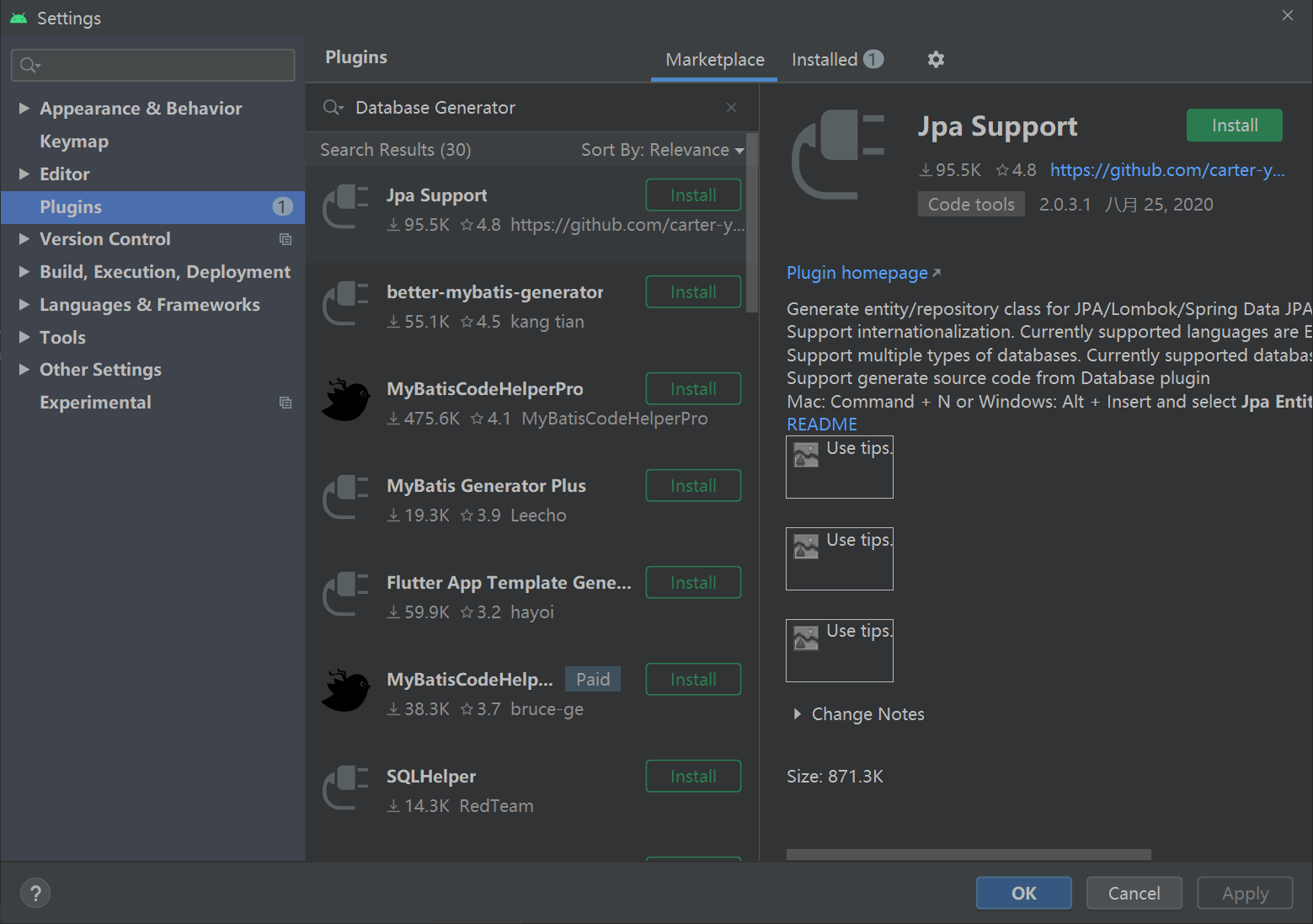Click the Android robot icon in the titlebar
Image resolution: width=1313 pixels, height=924 pixels.
(18, 17)
